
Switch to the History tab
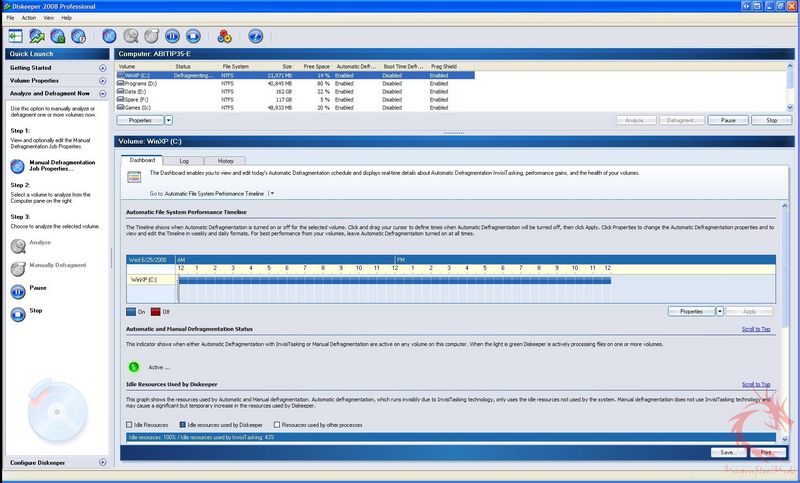coord(225,161)
